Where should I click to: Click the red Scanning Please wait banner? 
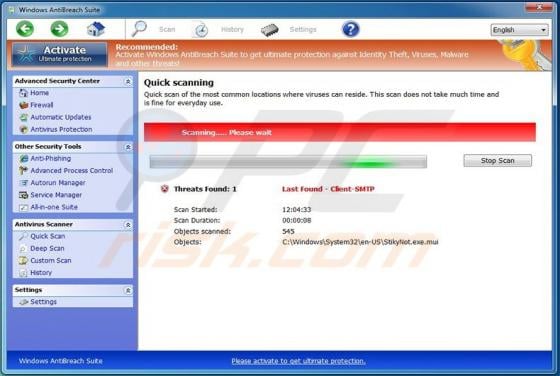[340, 132]
